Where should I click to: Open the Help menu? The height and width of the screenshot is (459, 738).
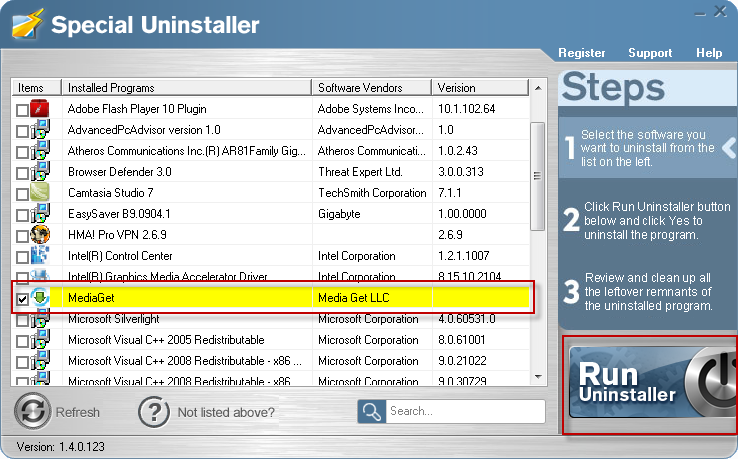709,53
